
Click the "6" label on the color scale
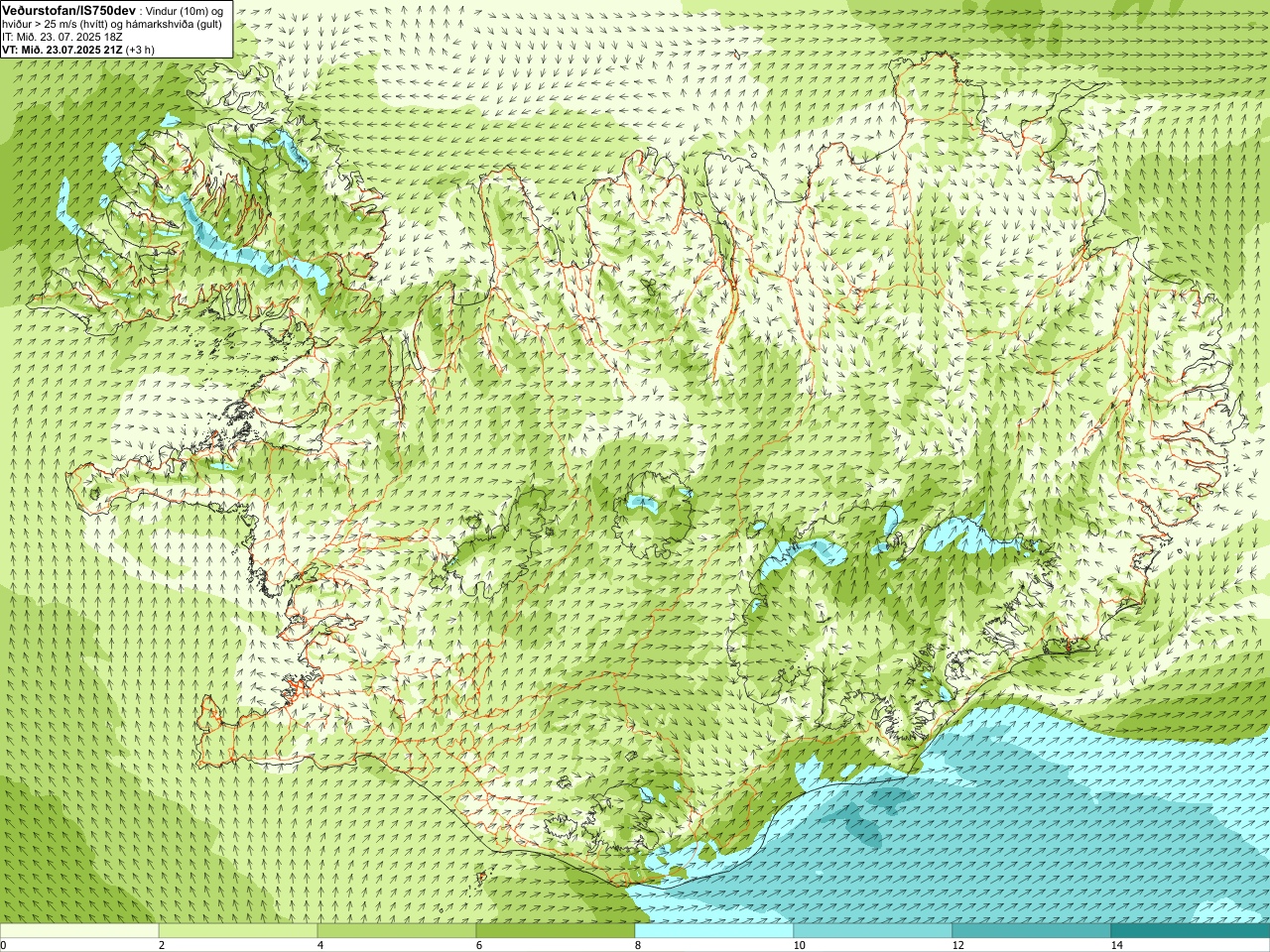point(479,945)
